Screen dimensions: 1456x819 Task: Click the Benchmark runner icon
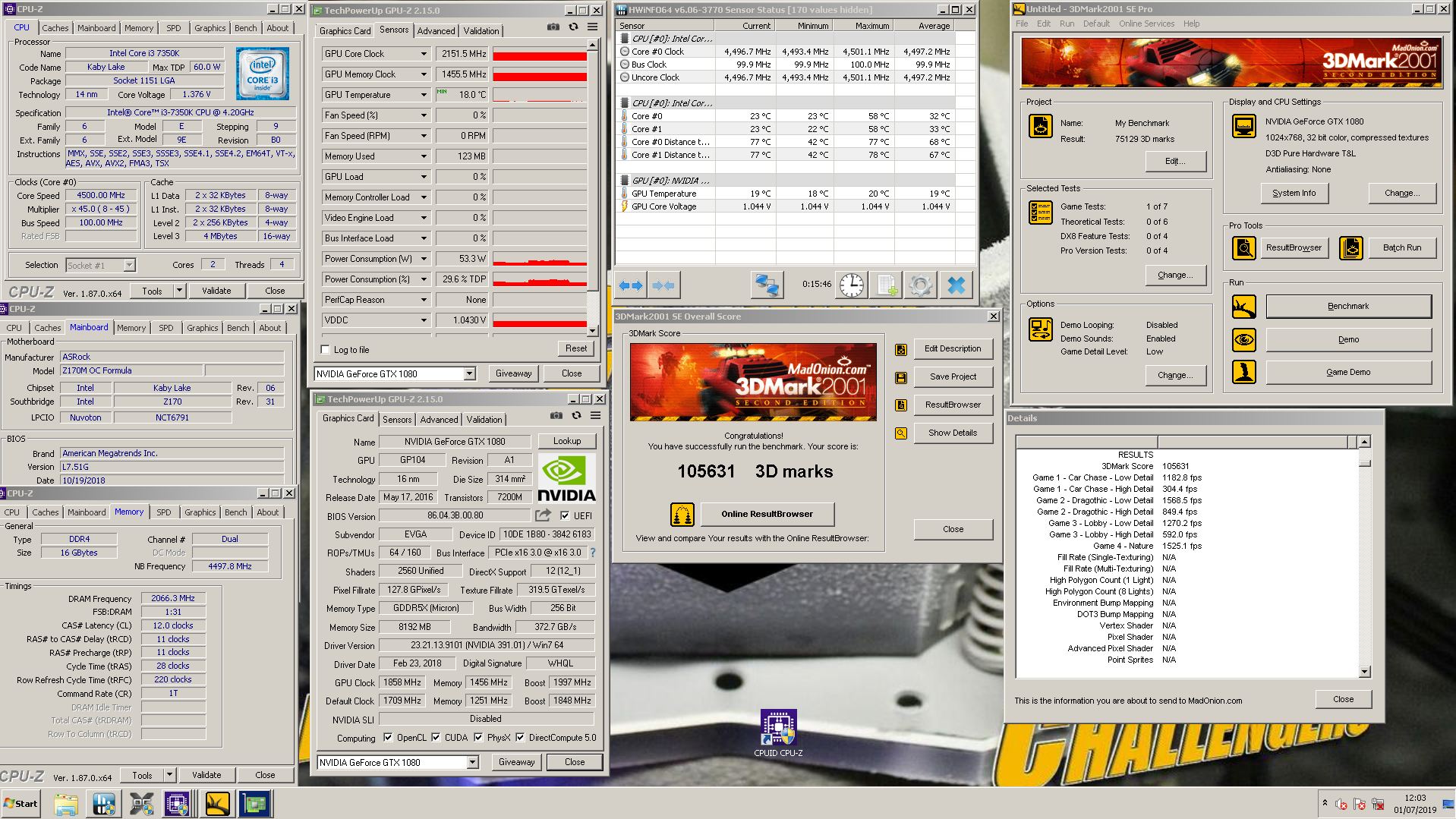point(1243,307)
